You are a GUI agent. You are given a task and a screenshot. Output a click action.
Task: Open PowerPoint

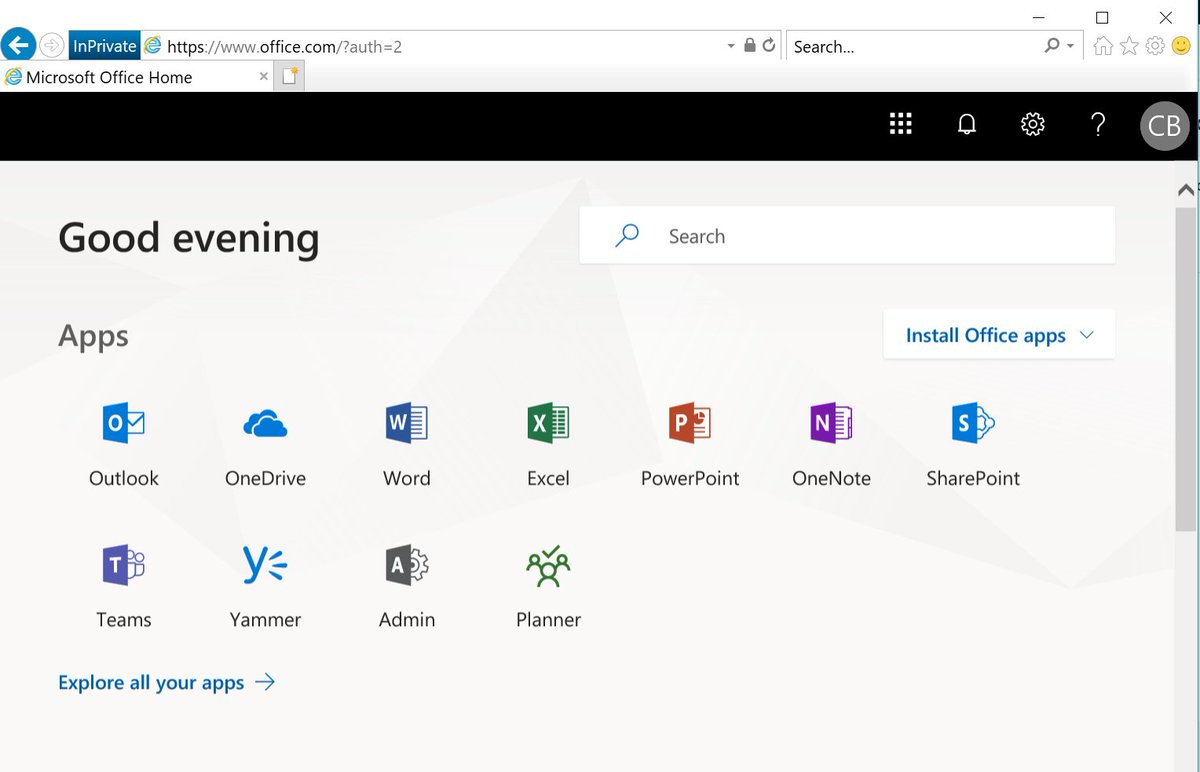click(x=690, y=440)
